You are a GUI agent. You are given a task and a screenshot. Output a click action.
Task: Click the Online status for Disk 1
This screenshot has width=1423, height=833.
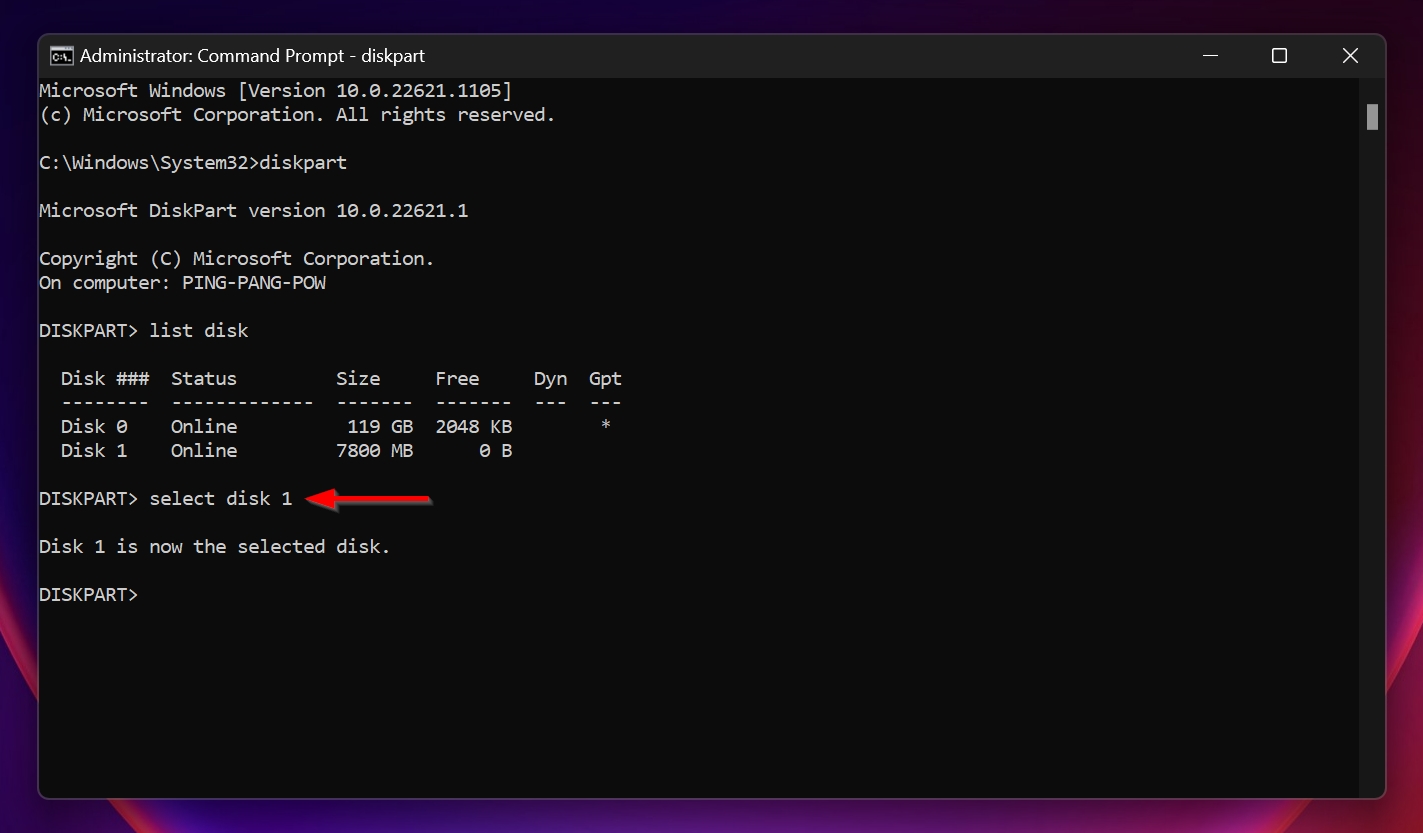coord(204,451)
